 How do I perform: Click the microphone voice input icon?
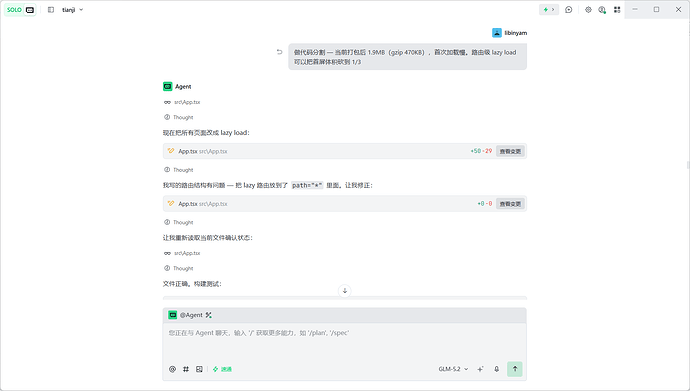(496, 369)
